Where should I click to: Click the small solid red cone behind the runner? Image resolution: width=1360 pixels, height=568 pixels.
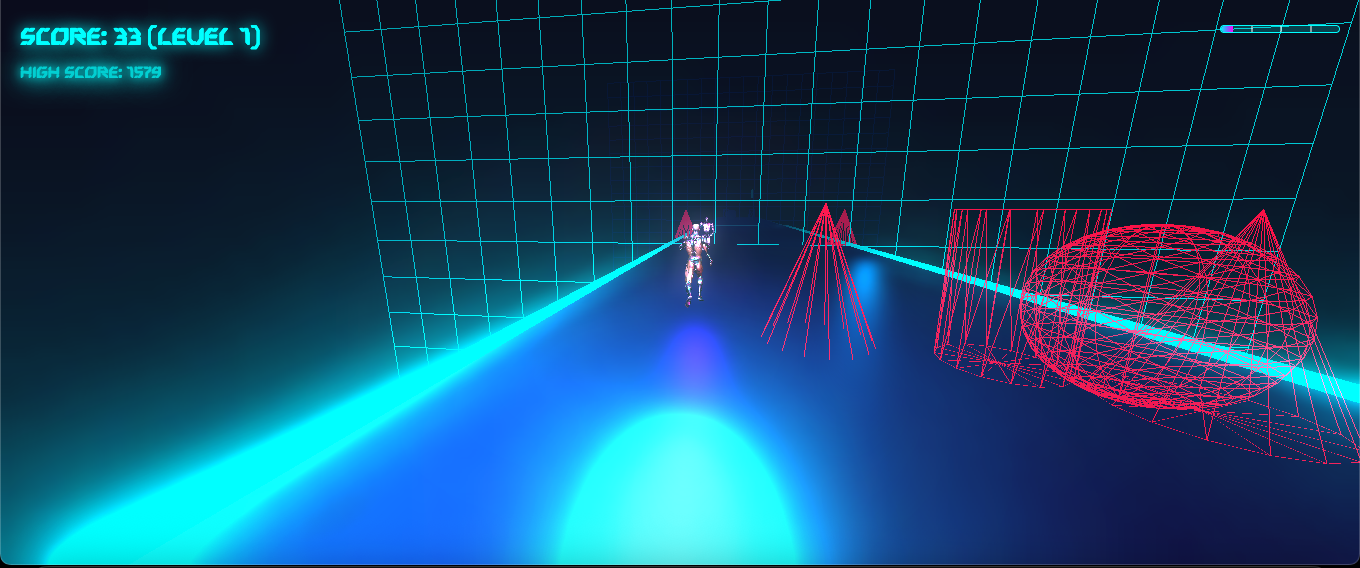[x=684, y=223]
